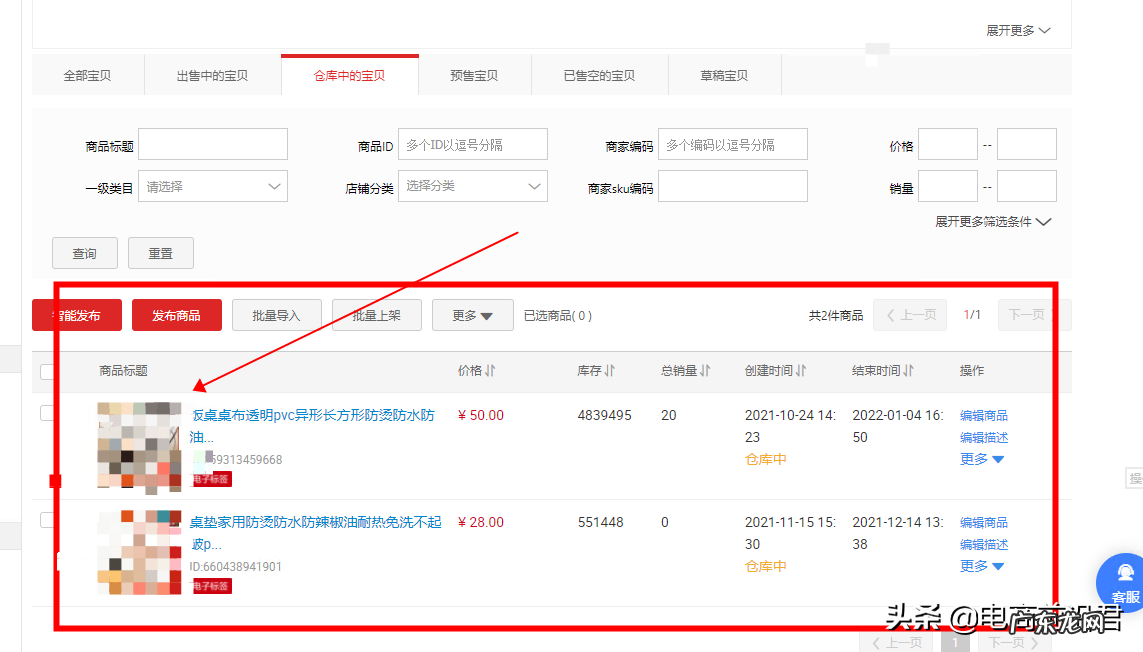
Task: Open the 一级类目 dropdown
Action: click(x=212, y=186)
